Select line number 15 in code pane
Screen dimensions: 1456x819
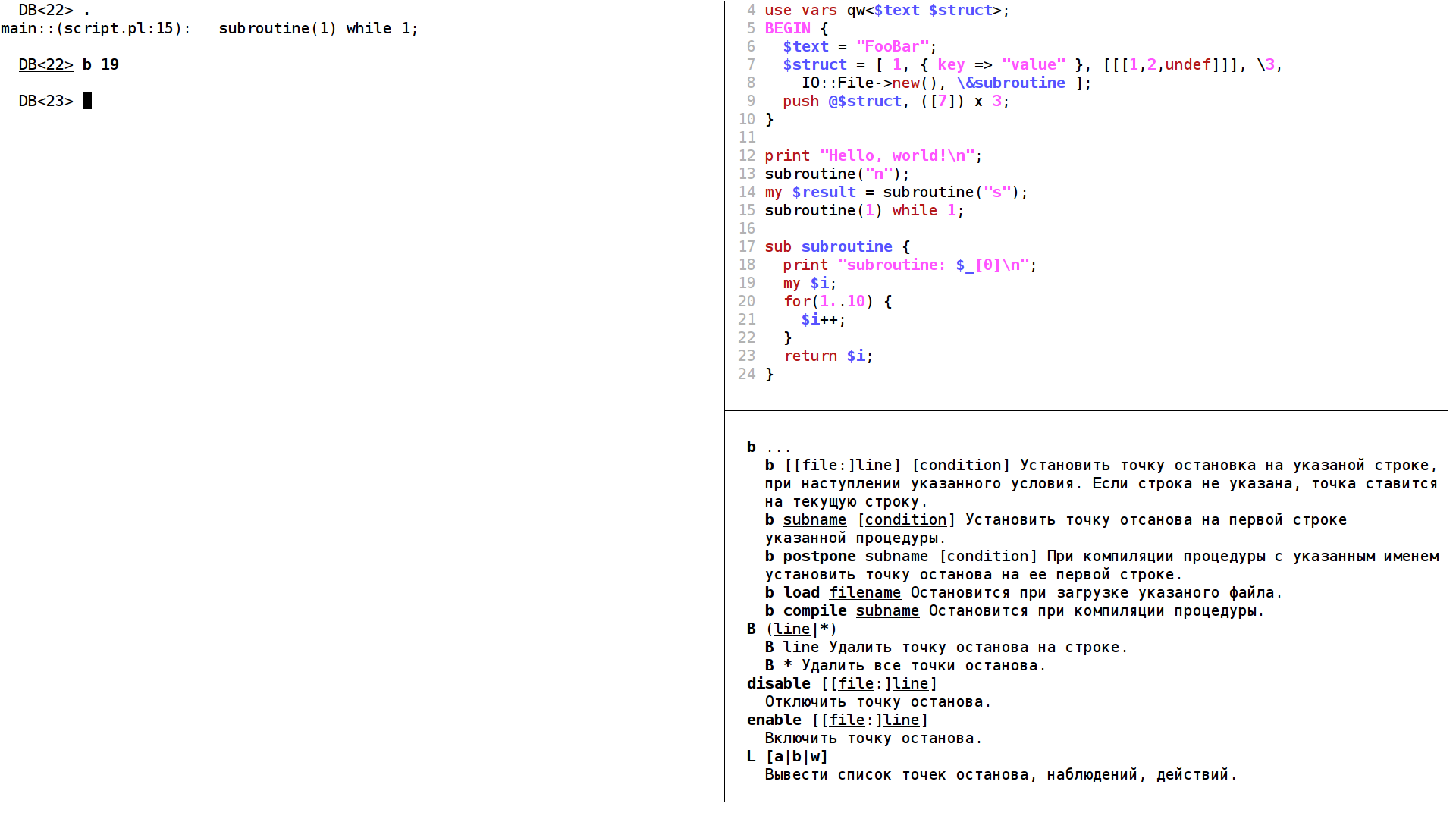[x=747, y=210]
